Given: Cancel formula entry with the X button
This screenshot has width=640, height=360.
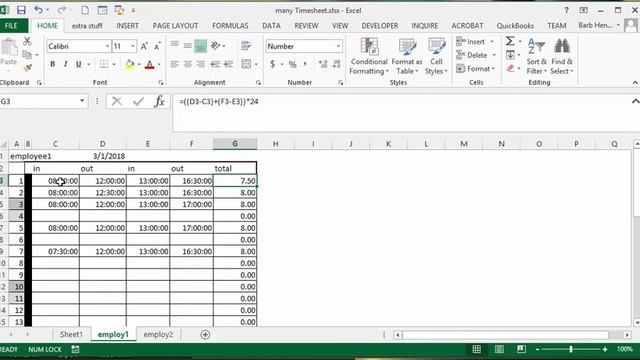Looking at the screenshot, I should tap(117, 101).
